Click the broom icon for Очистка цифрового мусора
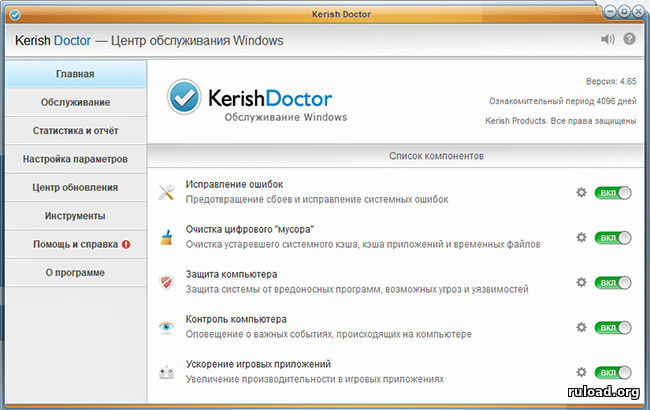The width and height of the screenshot is (650, 410). [166, 238]
